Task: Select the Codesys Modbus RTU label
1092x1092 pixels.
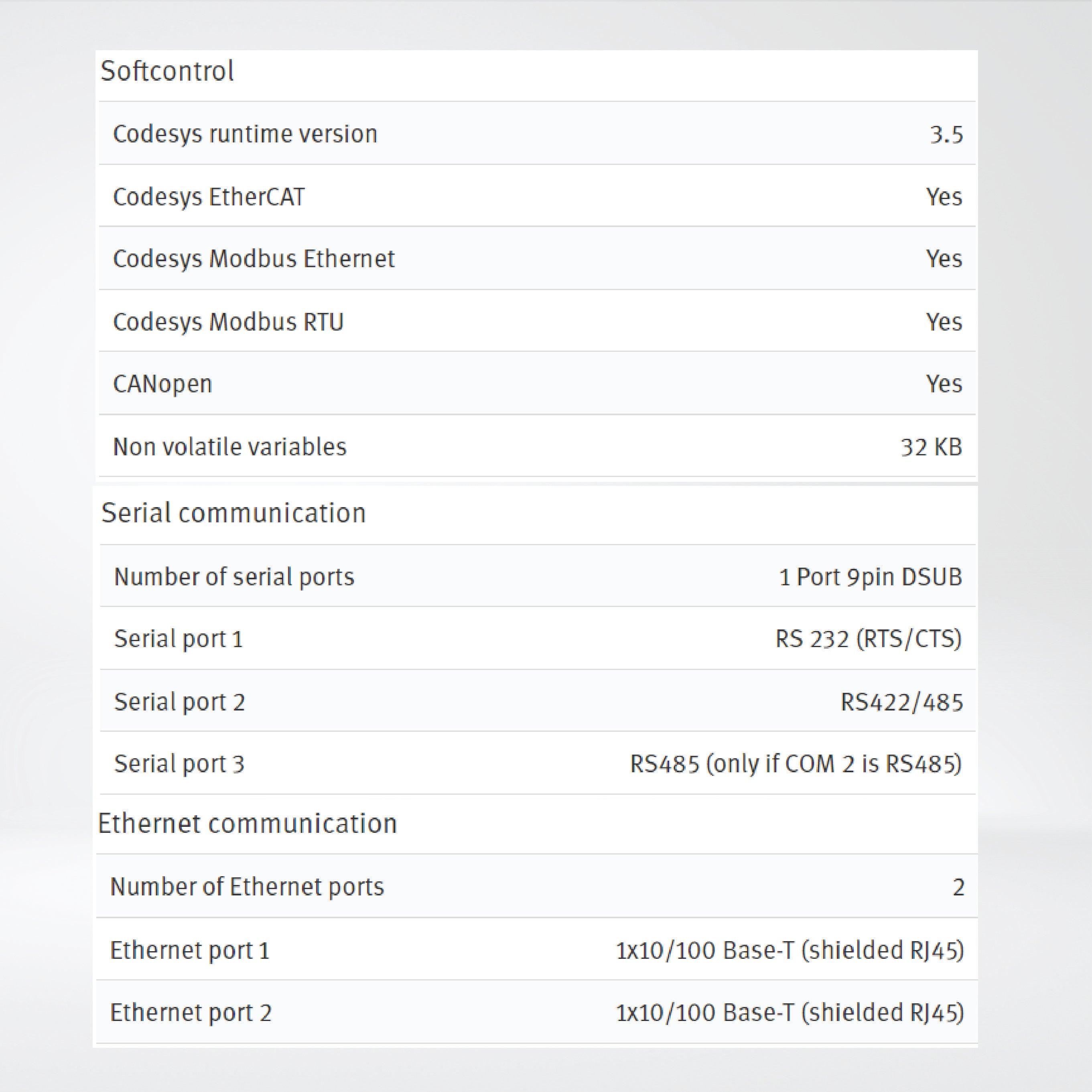Action: click(228, 322)
